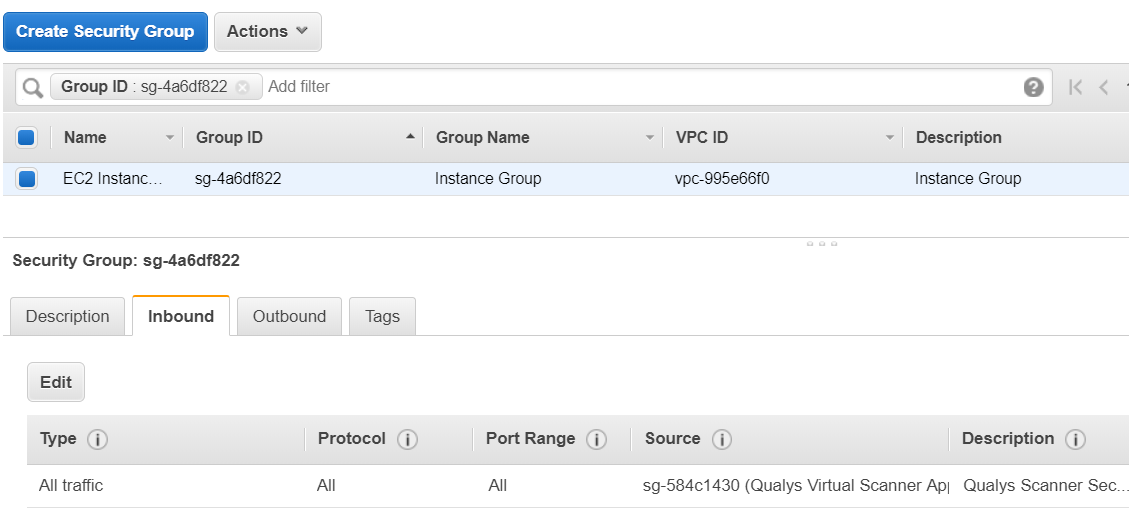
Task: Select the vpc-995e66f0 cell
Action: 722,179
